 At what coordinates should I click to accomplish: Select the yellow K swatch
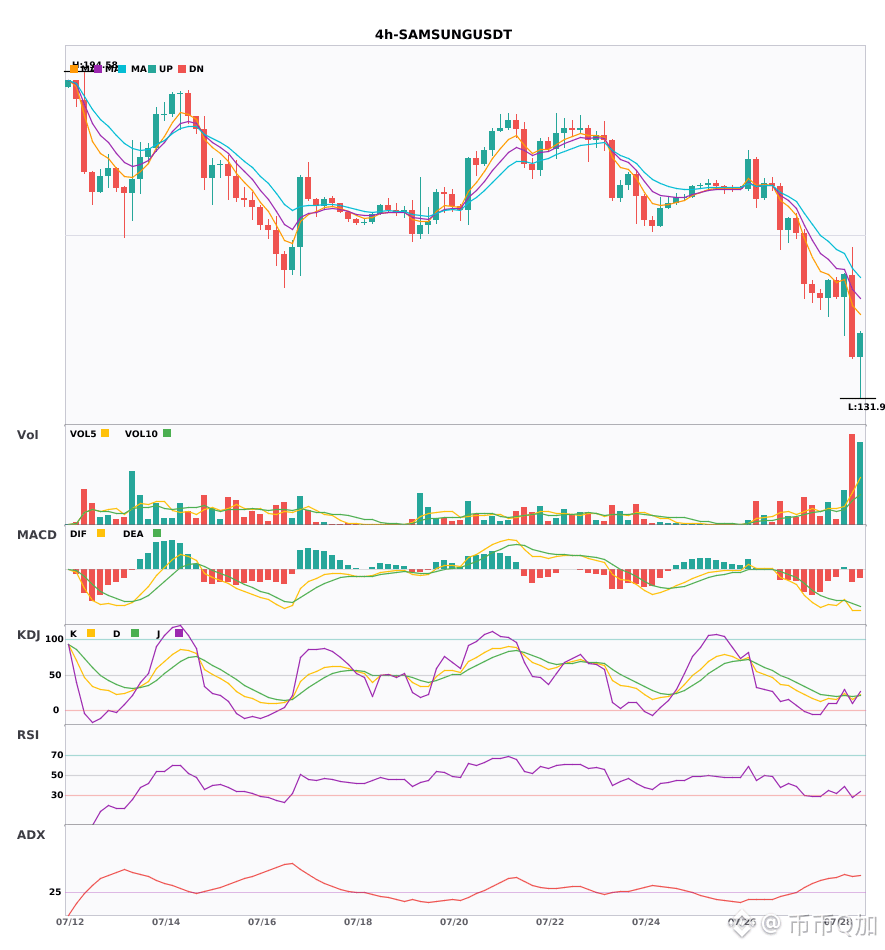(91, 633)
